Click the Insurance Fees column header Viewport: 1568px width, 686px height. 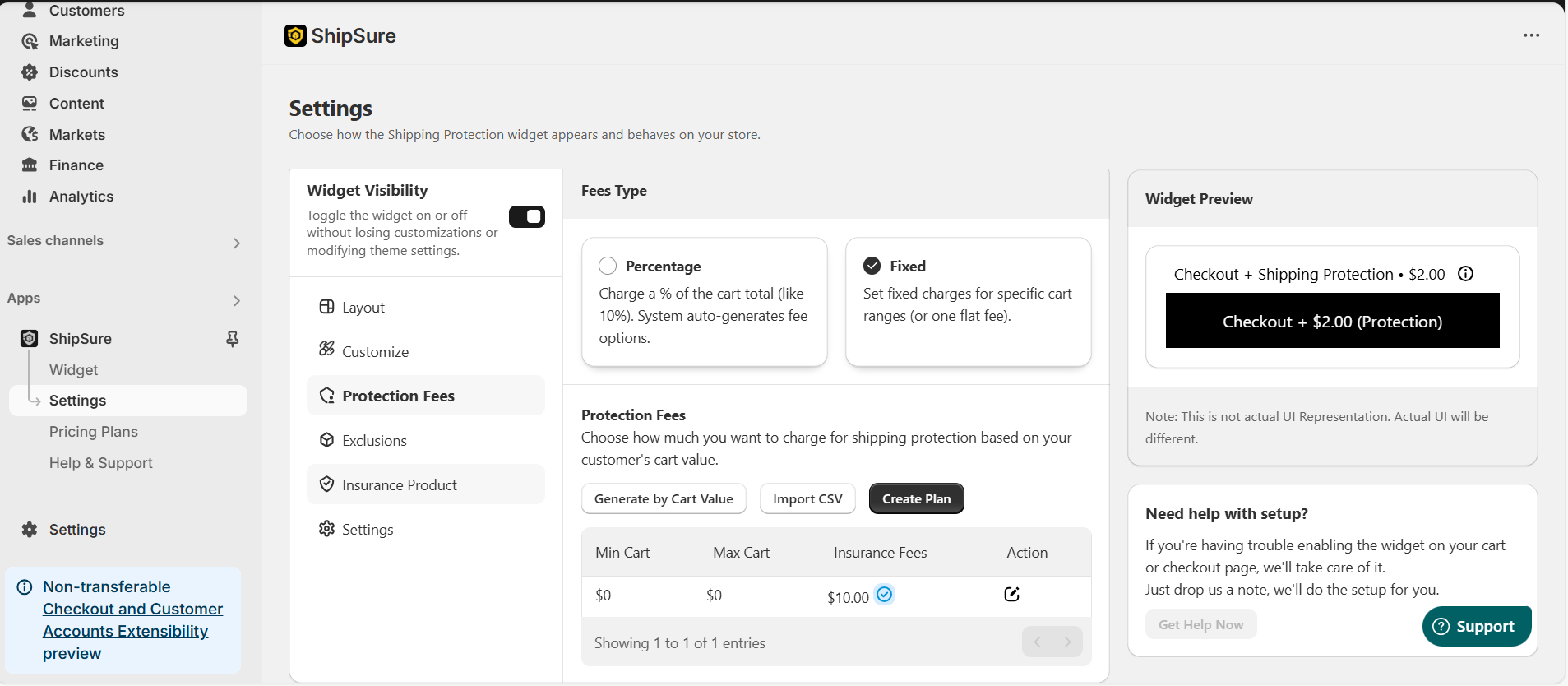880,553
